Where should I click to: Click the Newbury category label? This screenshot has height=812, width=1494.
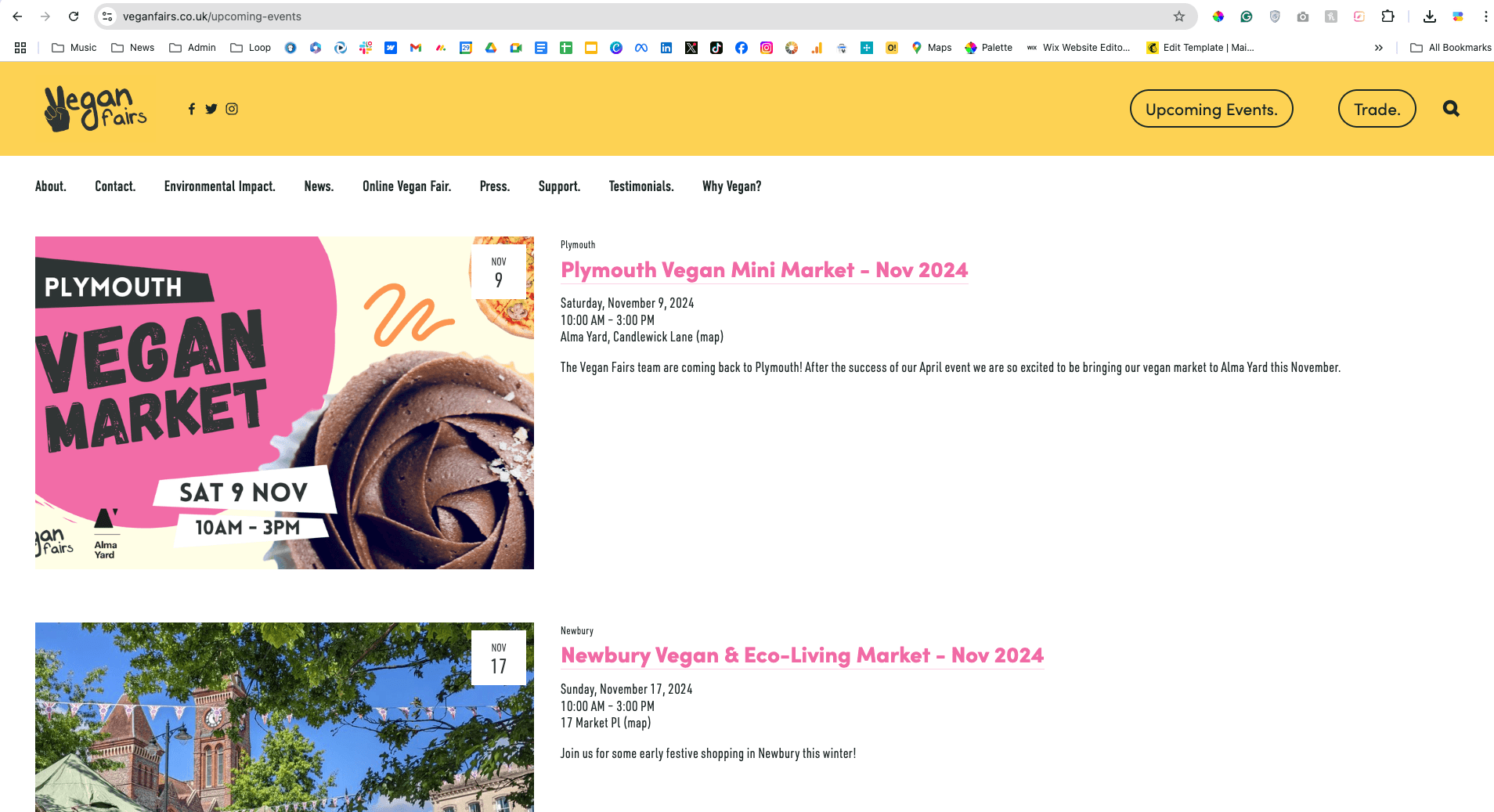577,631
